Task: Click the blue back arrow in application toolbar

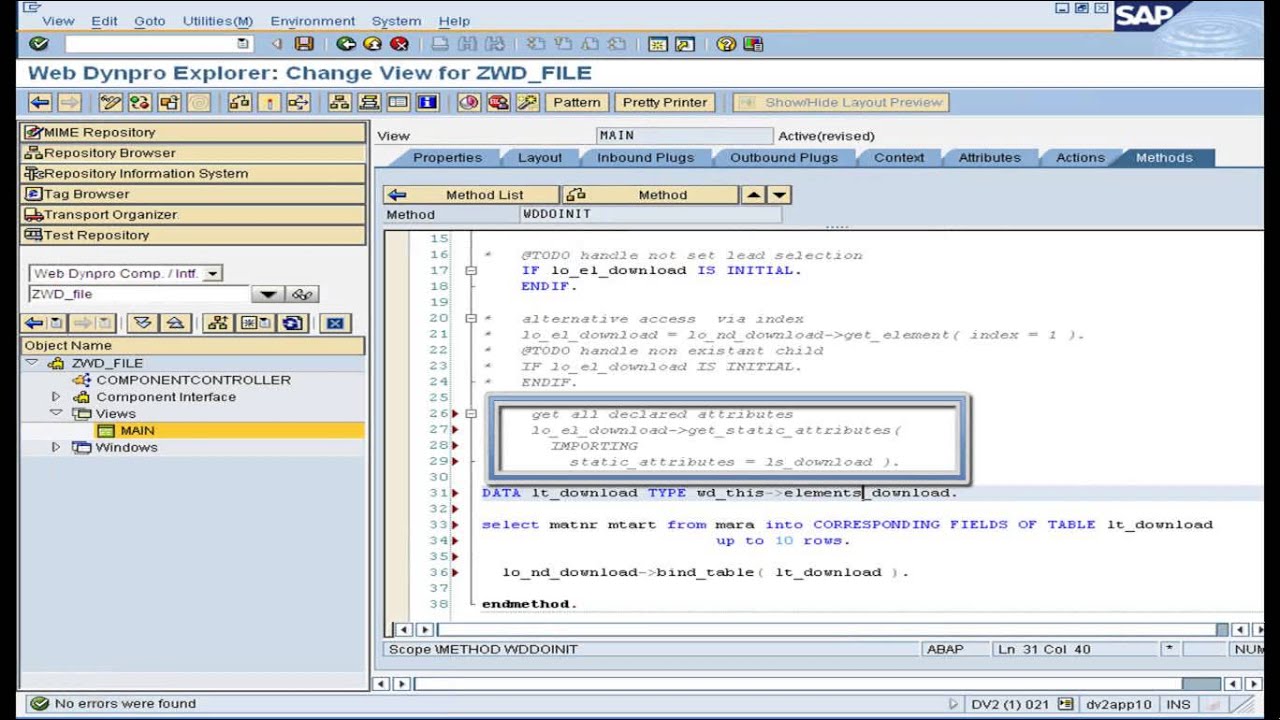Action: tap(40, 102)
